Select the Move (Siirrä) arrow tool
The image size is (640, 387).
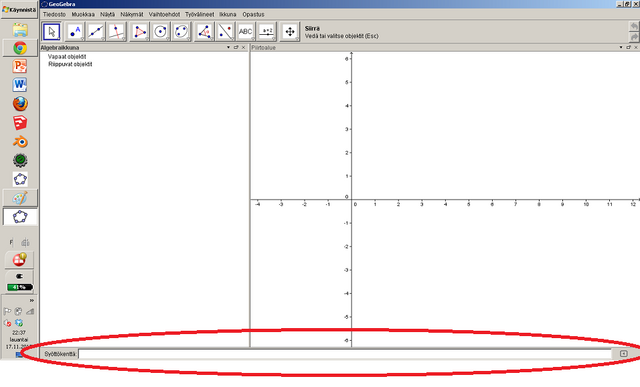pos(51,31)
